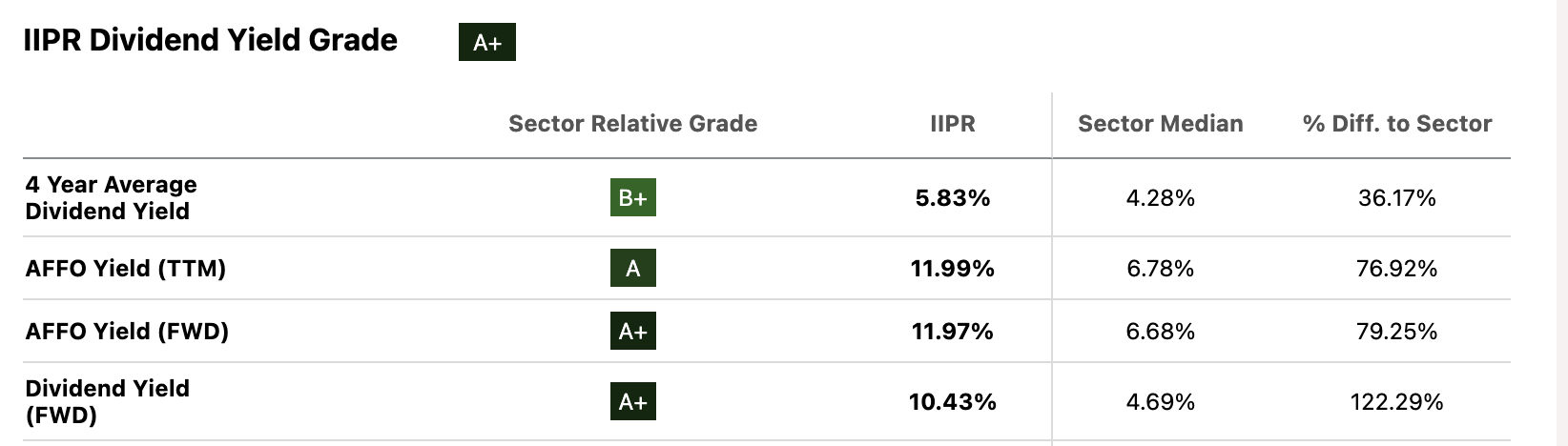Open the 4 Year Average Dividend Yield metric
1568x446 pixels.
pyautogui.click(x=111, y=197)
